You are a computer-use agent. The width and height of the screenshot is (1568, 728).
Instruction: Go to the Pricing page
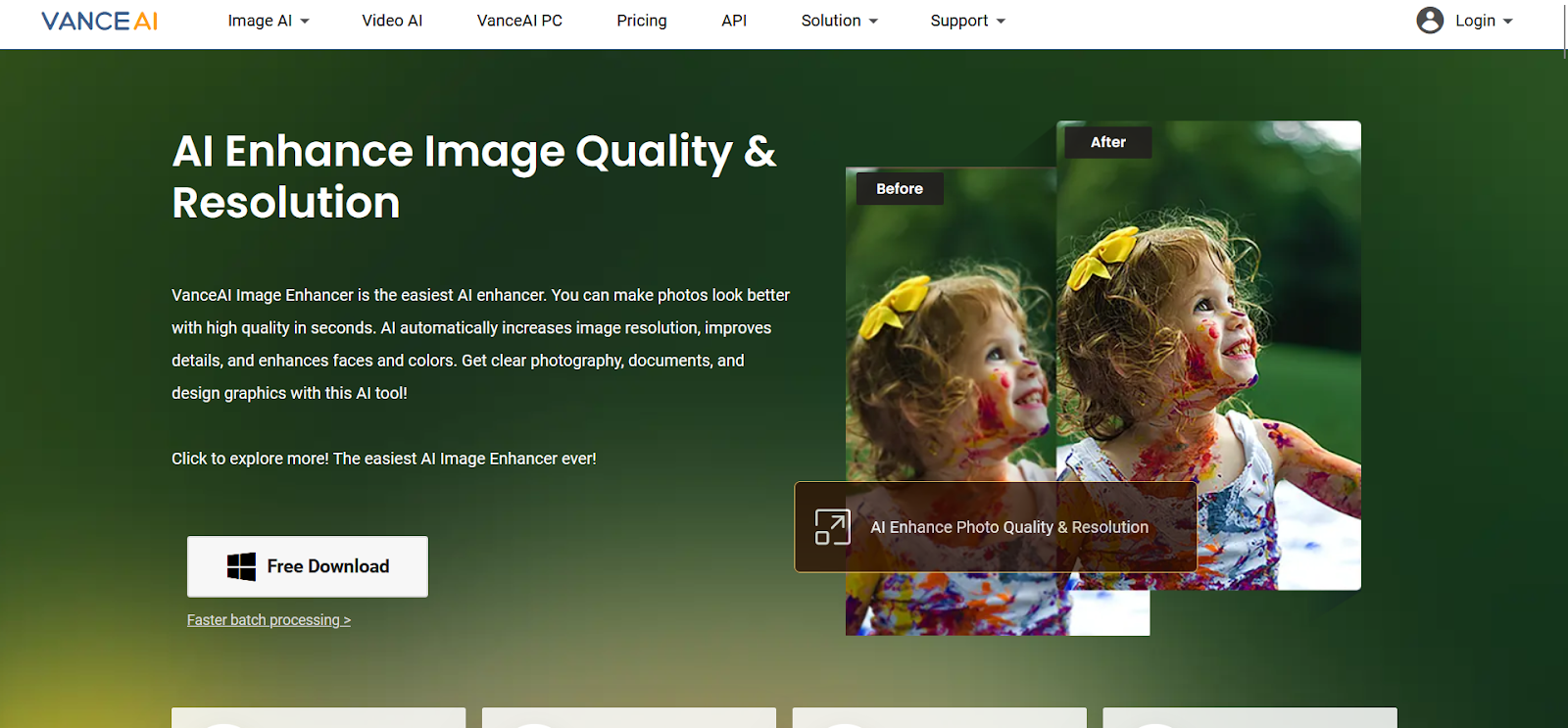point(642,21)
